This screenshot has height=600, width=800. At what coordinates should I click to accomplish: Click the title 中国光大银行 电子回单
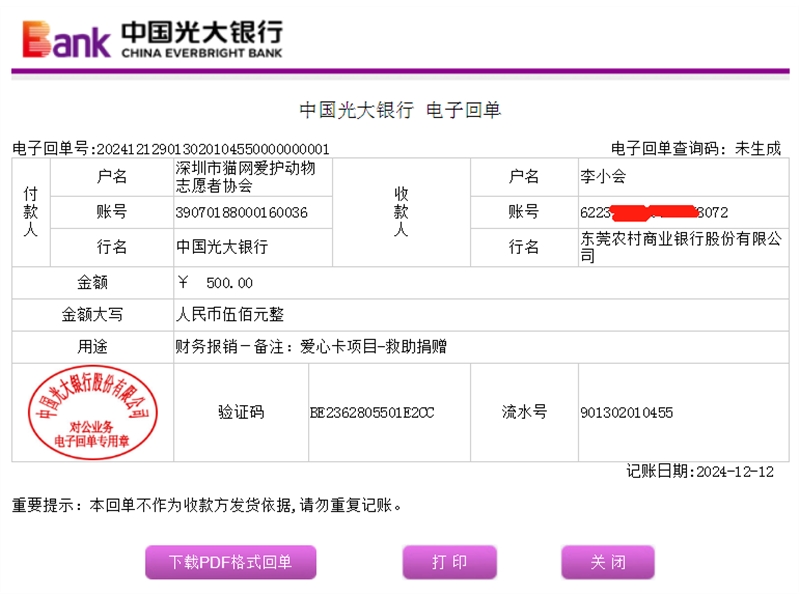(x=400, y=110)
